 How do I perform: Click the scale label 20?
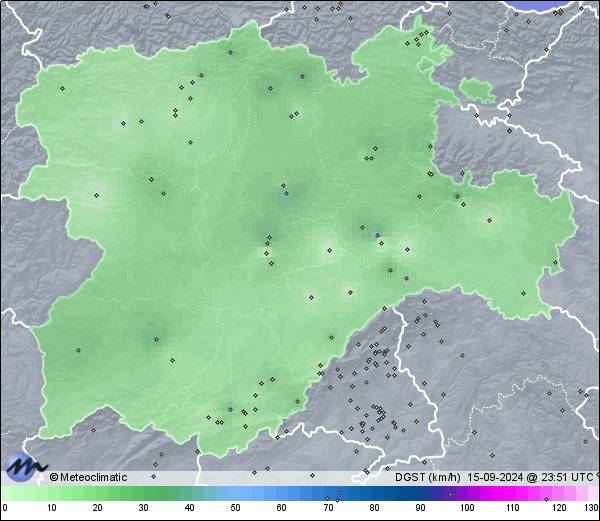[x=98, y=508]
